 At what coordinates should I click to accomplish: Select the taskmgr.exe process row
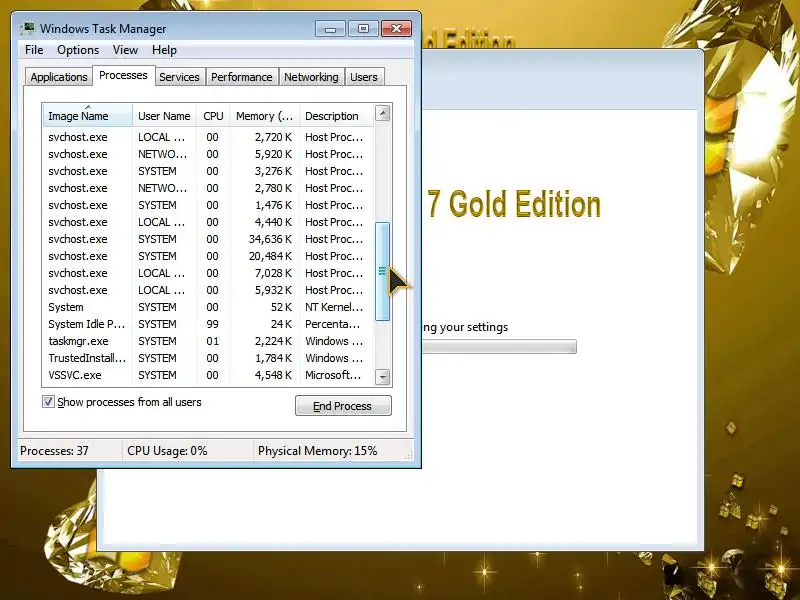pyautogui.click(x=209, y=341)
